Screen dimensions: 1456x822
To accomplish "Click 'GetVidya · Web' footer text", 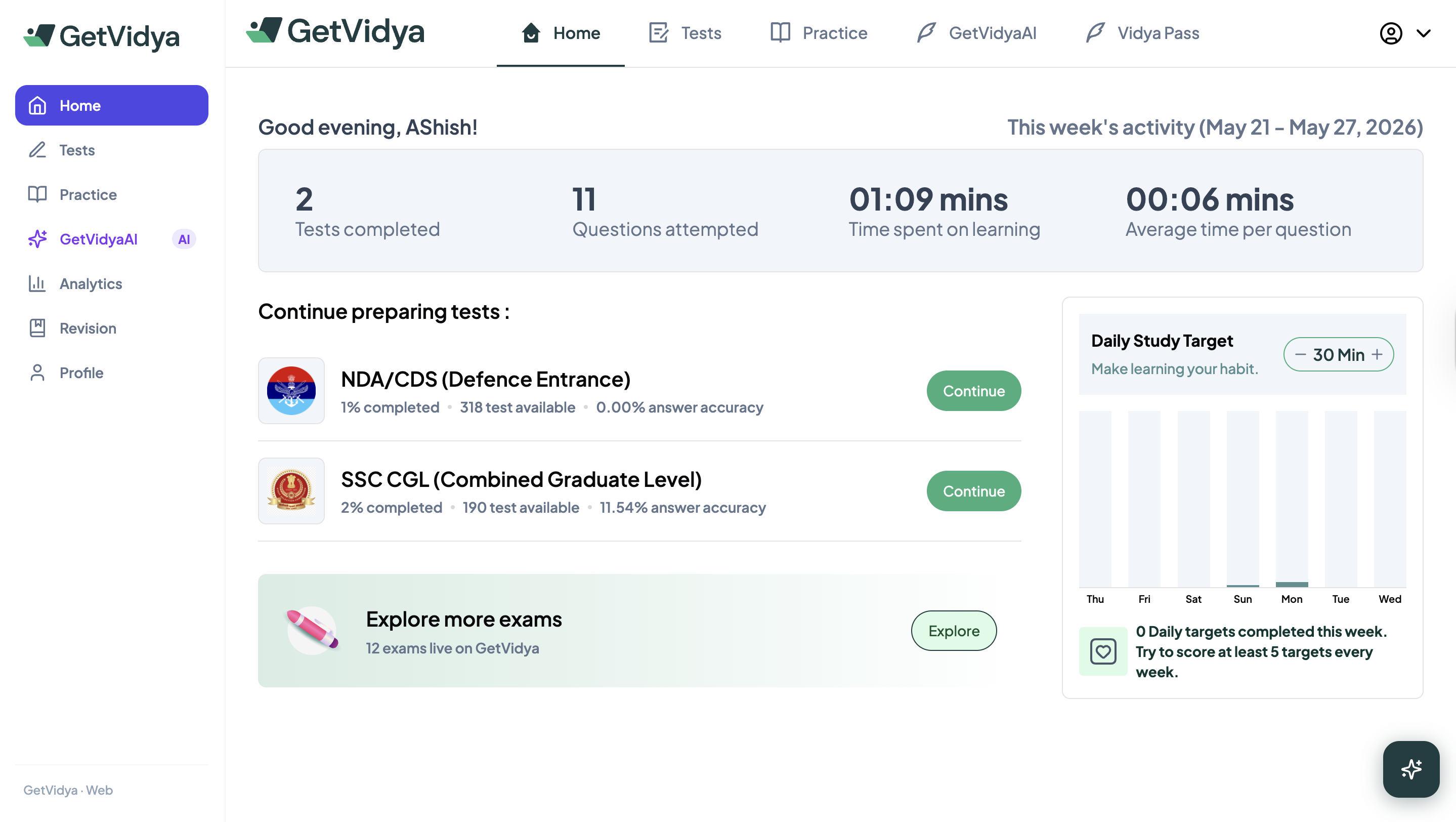I will [x=68, y=790].
